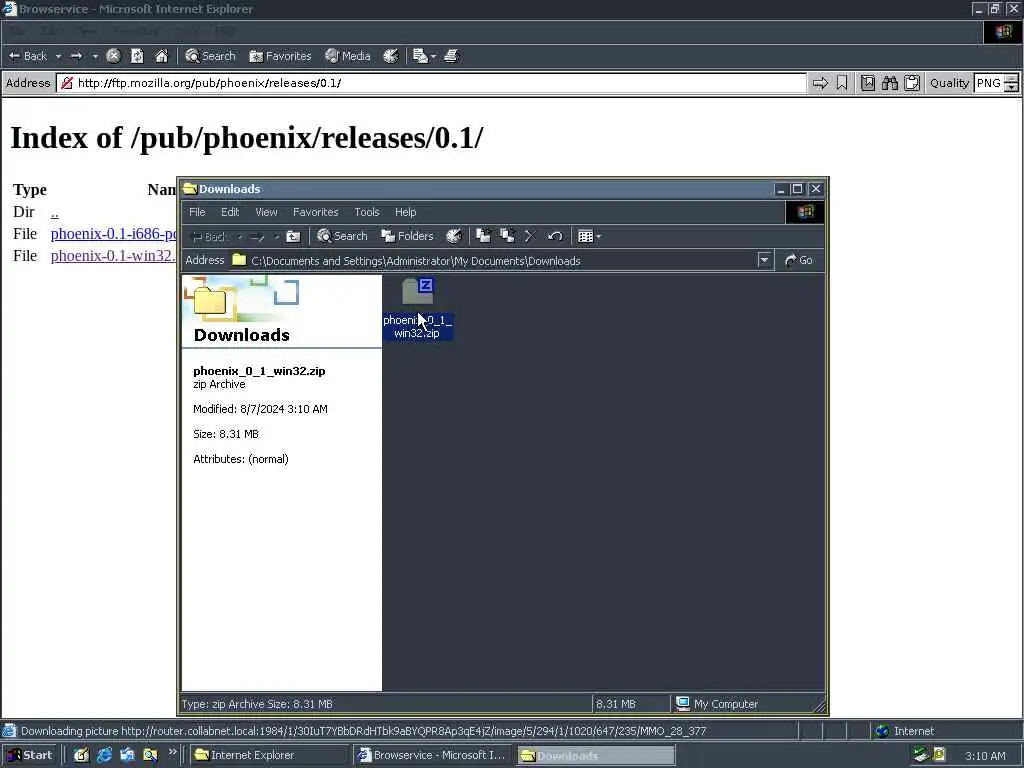Expand the Downloads address bar dropdown arrow
The width and height of the screenshot is (1024, 768).
pos(765,261)
